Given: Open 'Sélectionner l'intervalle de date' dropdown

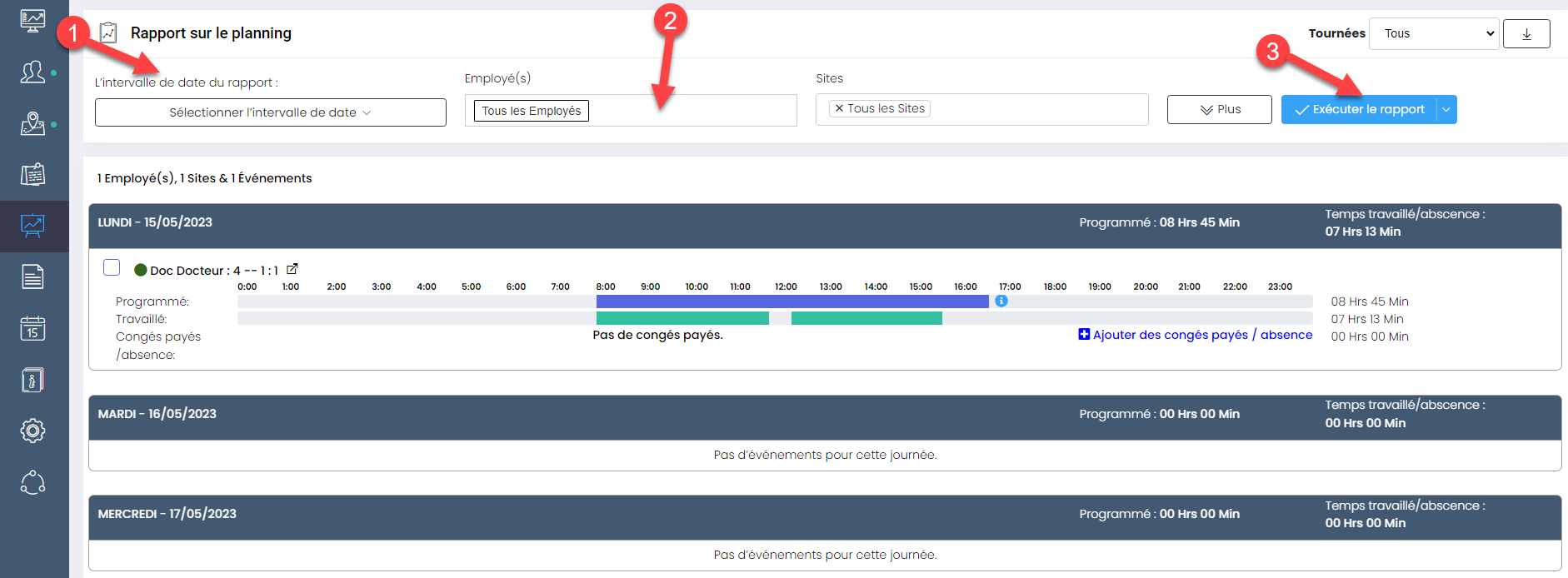Looking at the screenshot, I should pyautogui.click(x=270, y=112).
